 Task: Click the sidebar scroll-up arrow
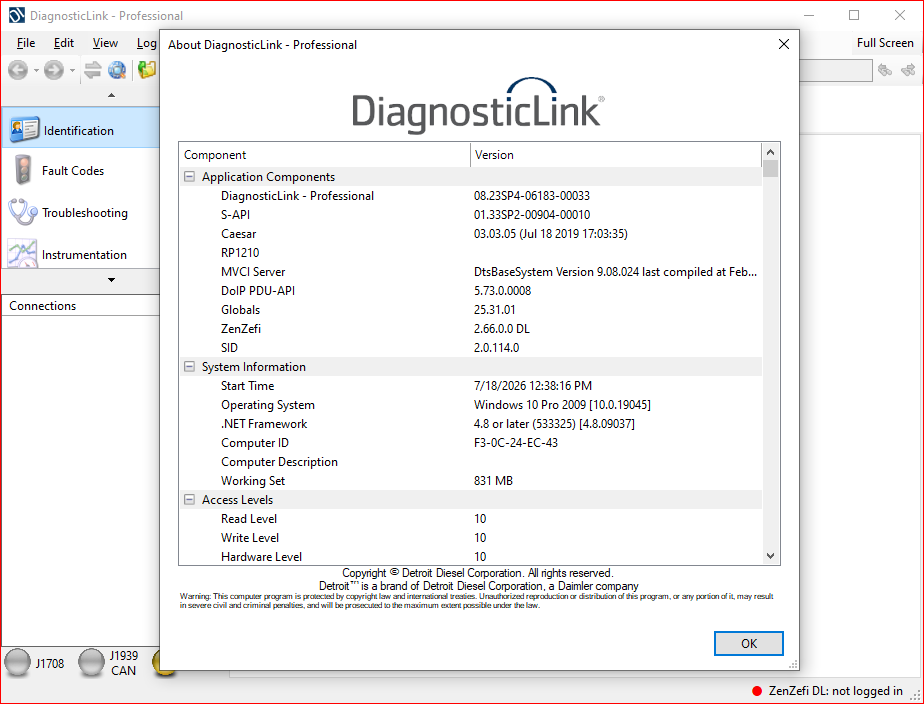111,95
